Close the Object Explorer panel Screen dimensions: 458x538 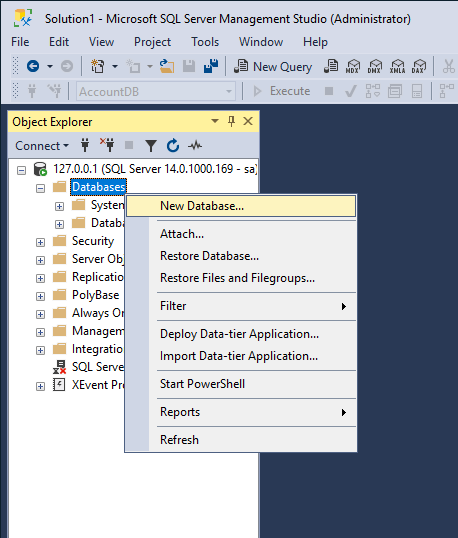coord(248,121)
